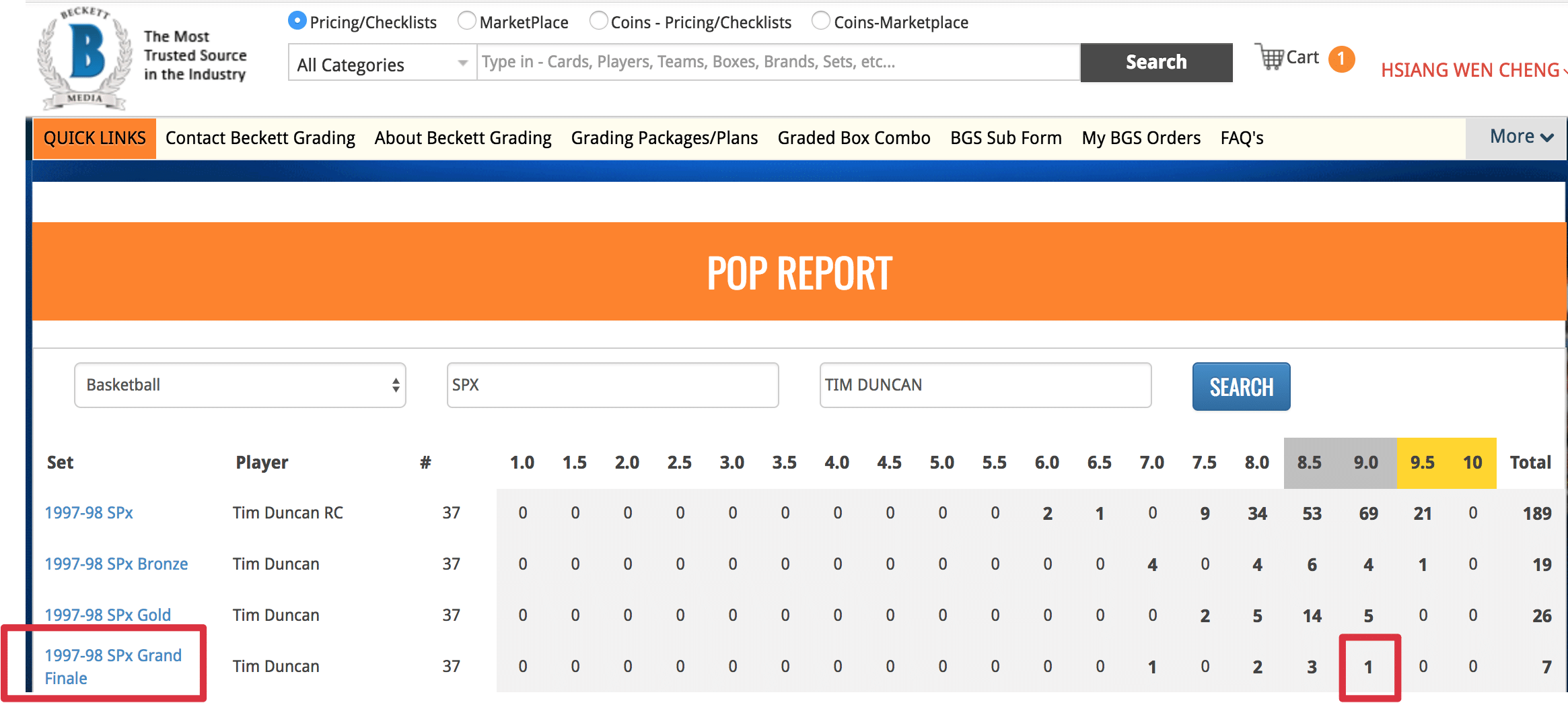Select the Pricing/Checklists radio button
The image size is (1568, 703).
(x=297, y=22)
